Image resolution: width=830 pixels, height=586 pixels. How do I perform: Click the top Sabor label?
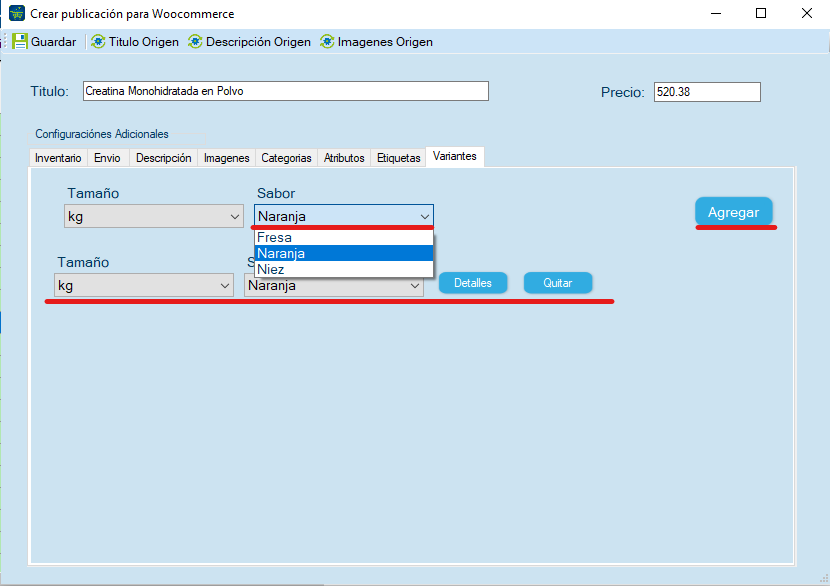(x=276, y=193)
